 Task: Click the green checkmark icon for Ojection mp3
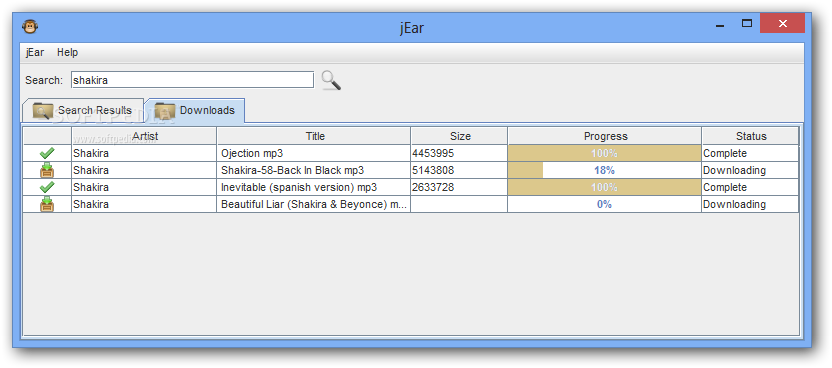47,153
